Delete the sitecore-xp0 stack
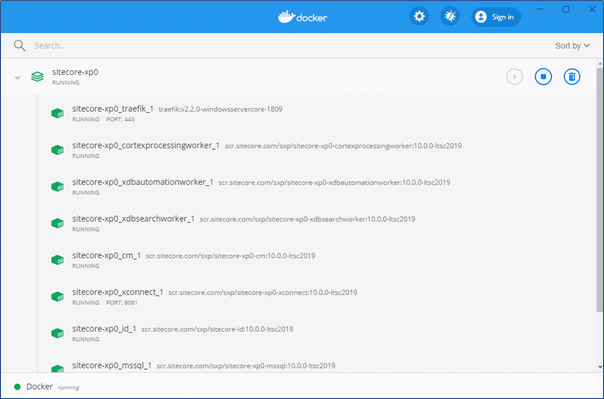This screenshot has width=604, height=399. point(572,76)
